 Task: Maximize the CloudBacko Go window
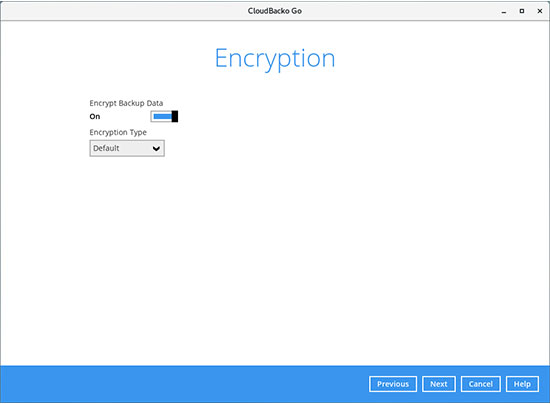tap(522, 11)
